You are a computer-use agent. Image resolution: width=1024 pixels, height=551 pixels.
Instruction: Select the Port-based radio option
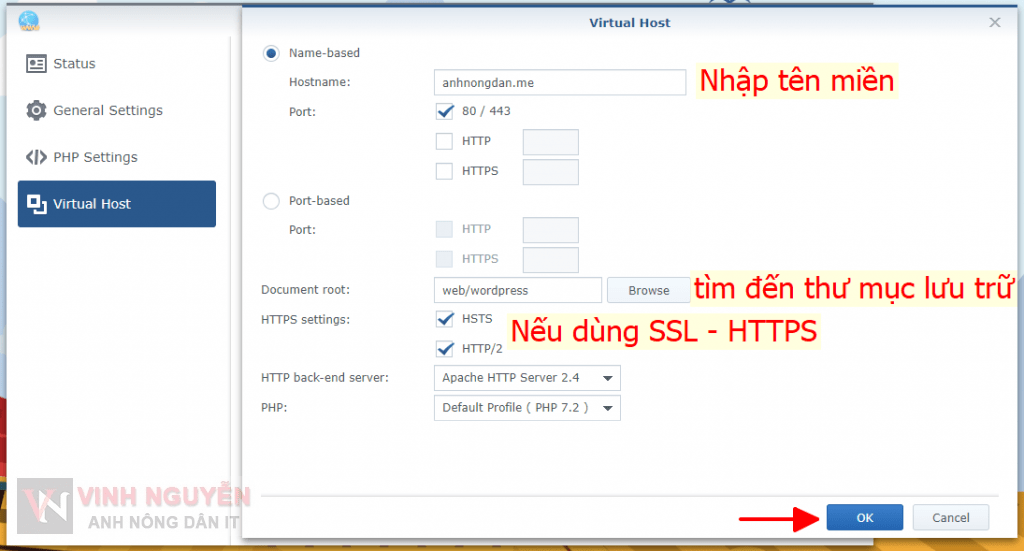click(271, 201)
